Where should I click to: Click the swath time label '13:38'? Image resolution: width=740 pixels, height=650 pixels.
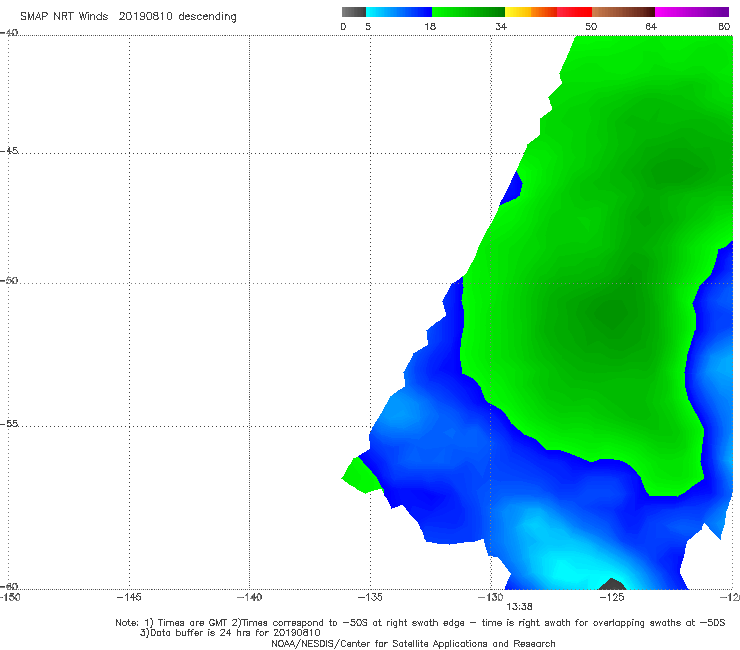pyautogui.click(x=519, y=607)
